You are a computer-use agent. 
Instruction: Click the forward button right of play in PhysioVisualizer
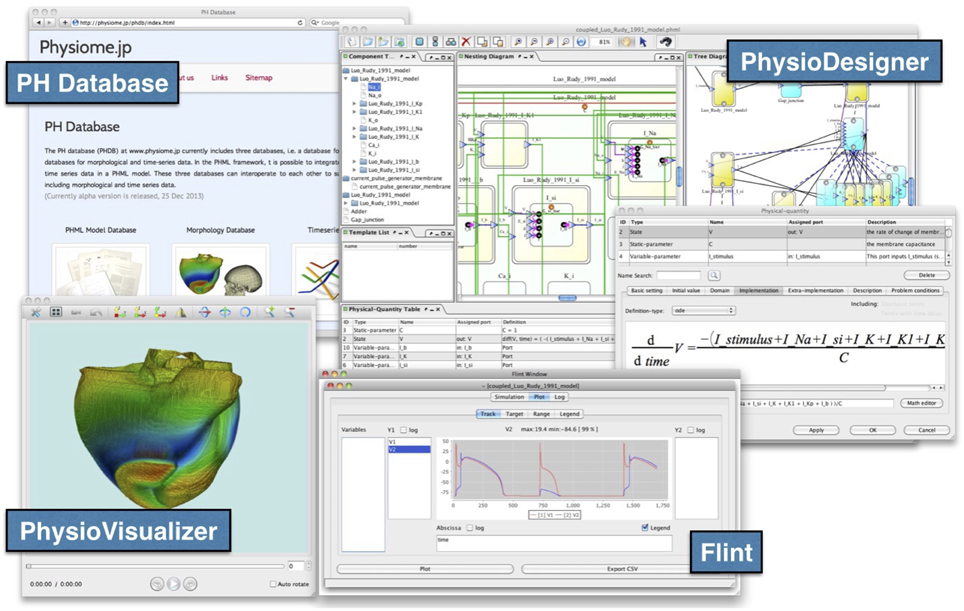point(191,584)
